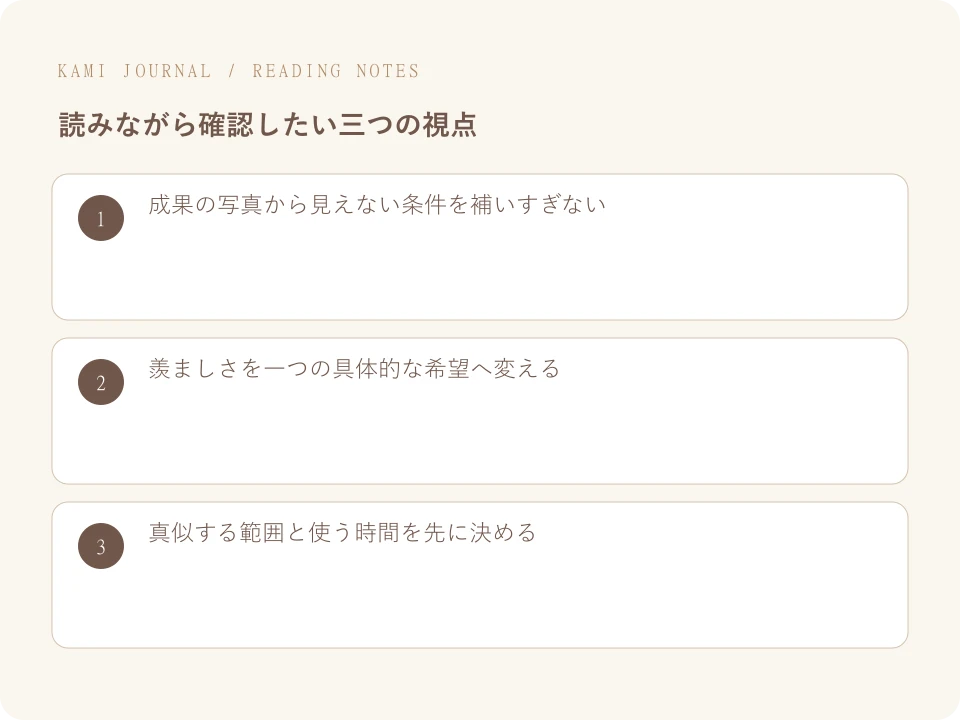This screenshot has height=720, width=960.
Task: Go to READING NOTES breadcrumb
Action: 336,71
